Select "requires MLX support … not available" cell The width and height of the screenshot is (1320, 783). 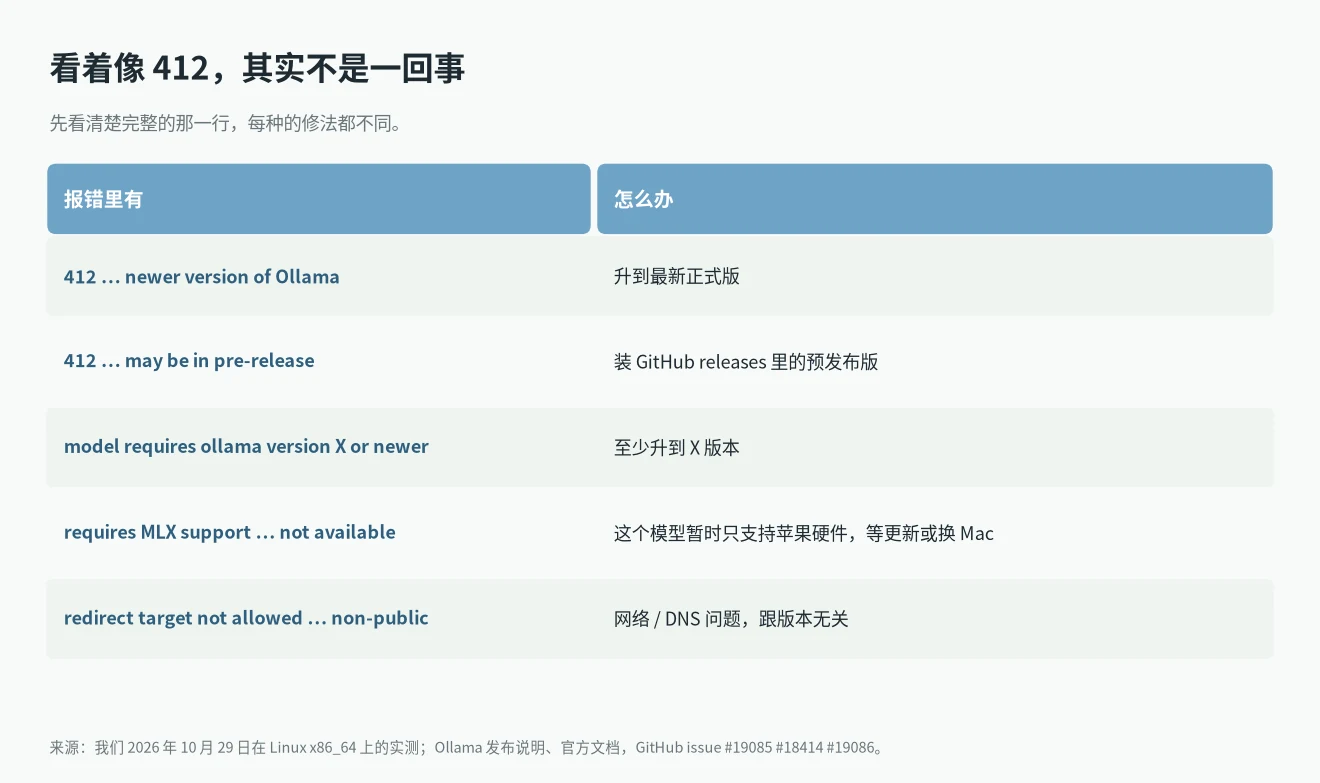coord(229,533)
